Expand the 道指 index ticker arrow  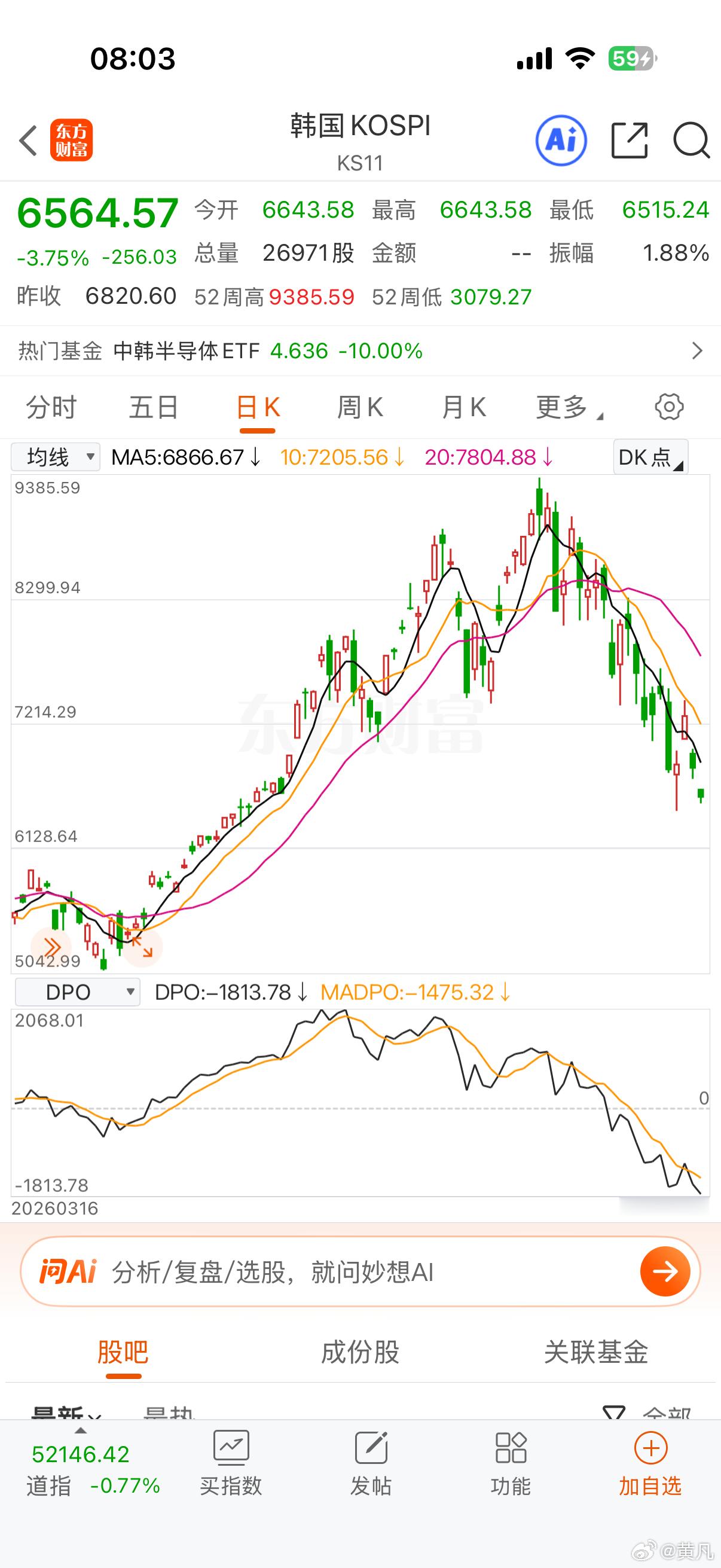80,1430
